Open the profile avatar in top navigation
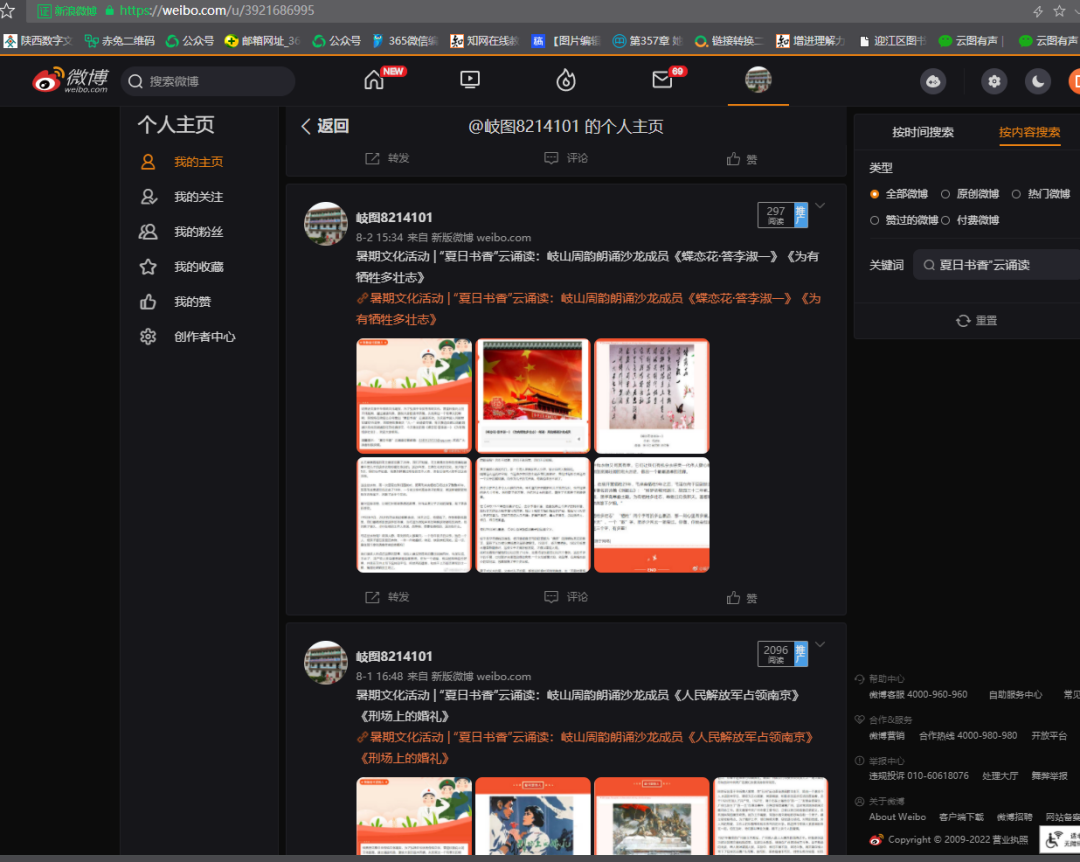Image resolution: width=1080 pixels, height=862 pixels. pos(758,79)
